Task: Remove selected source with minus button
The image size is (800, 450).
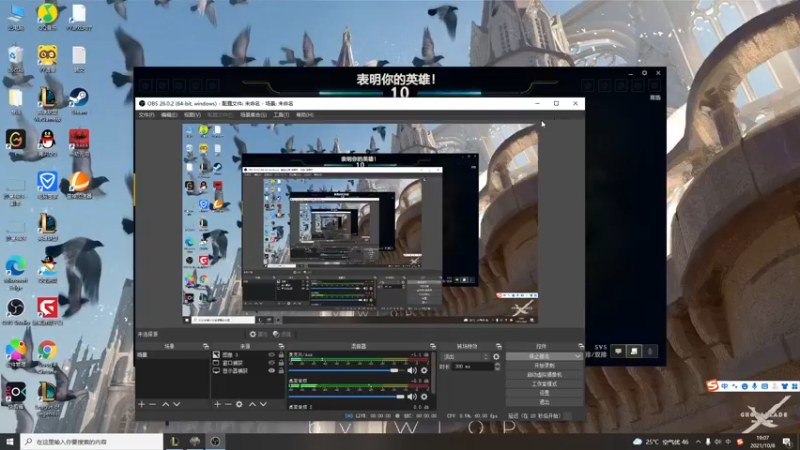Action: (228, 404)
